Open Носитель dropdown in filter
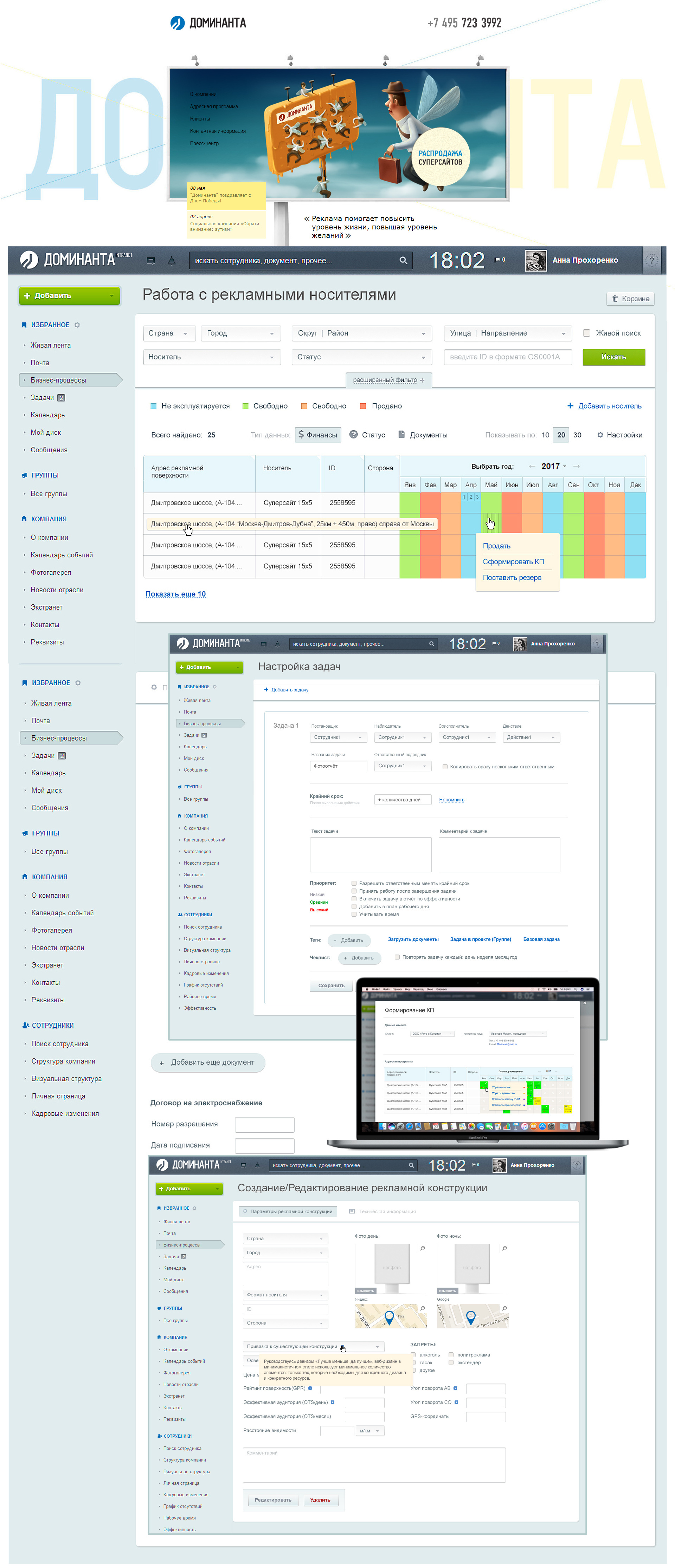This screenshot has width=675, height=1568. [x=211, y=357]
